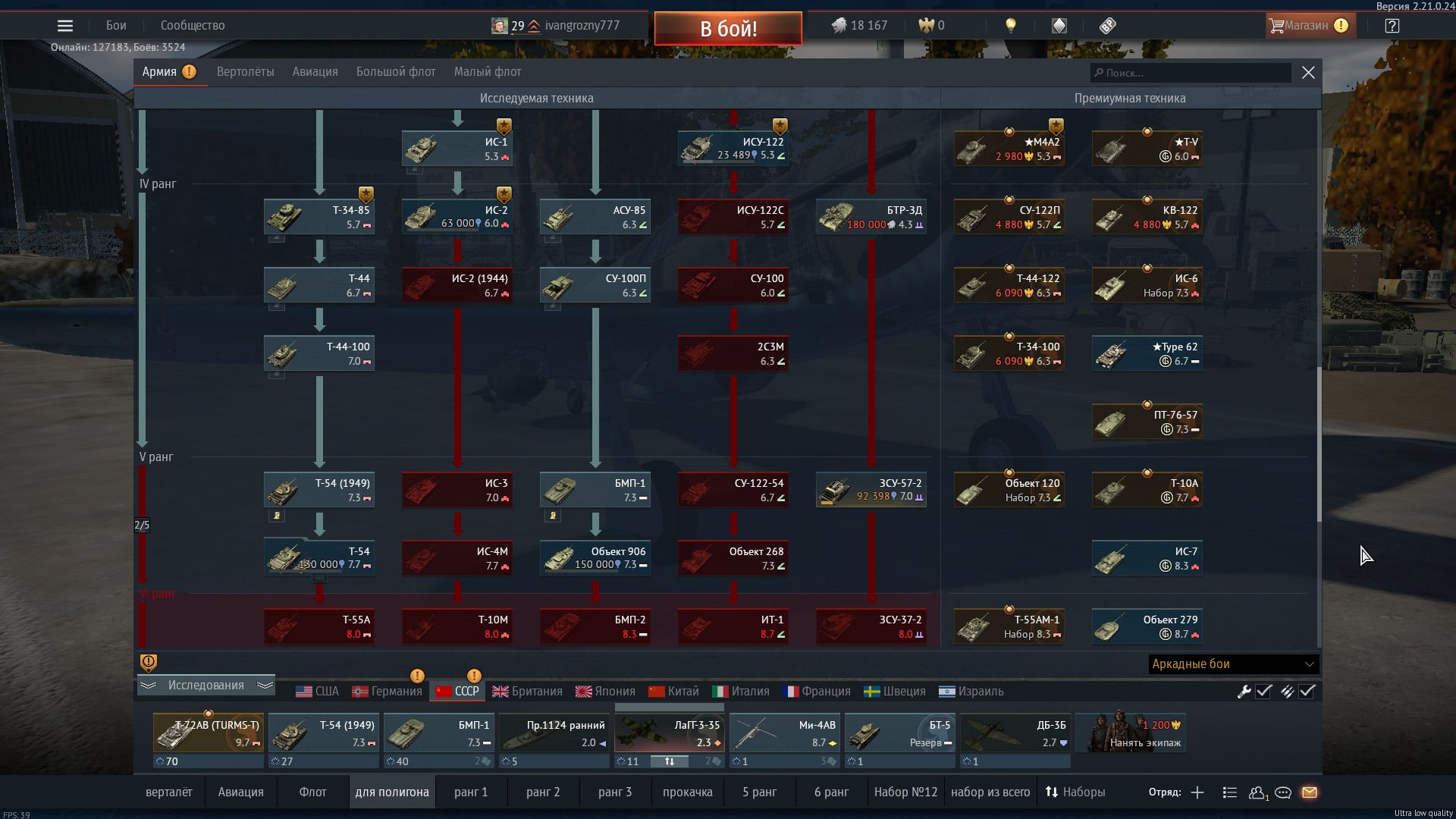Open the contacts icon
Image resolution: width=1456 pixels, height=819 pixels.
point(1257,792)
